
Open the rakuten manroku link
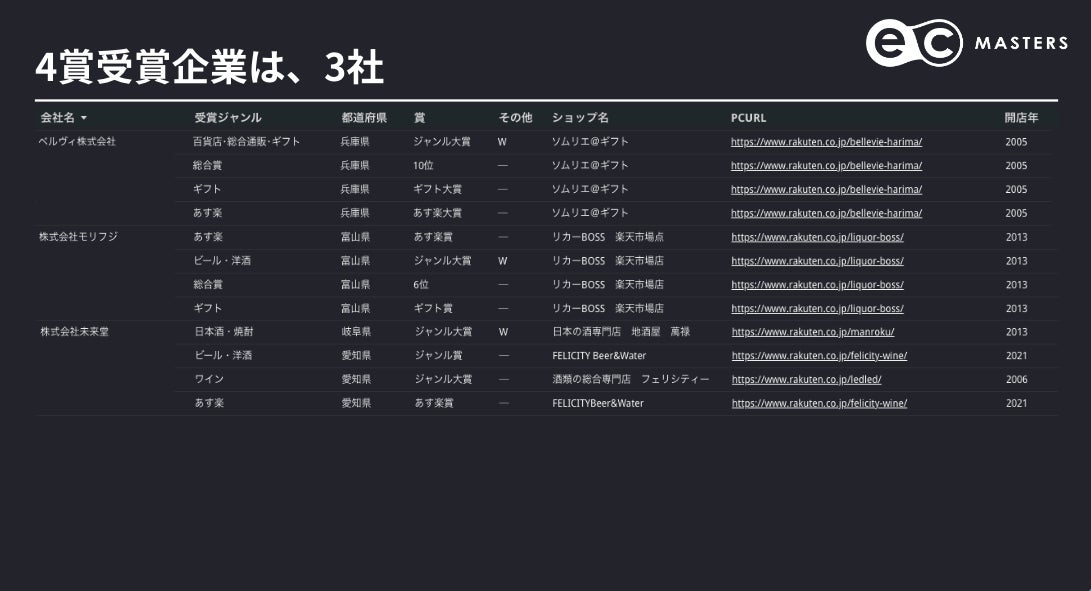813,332
